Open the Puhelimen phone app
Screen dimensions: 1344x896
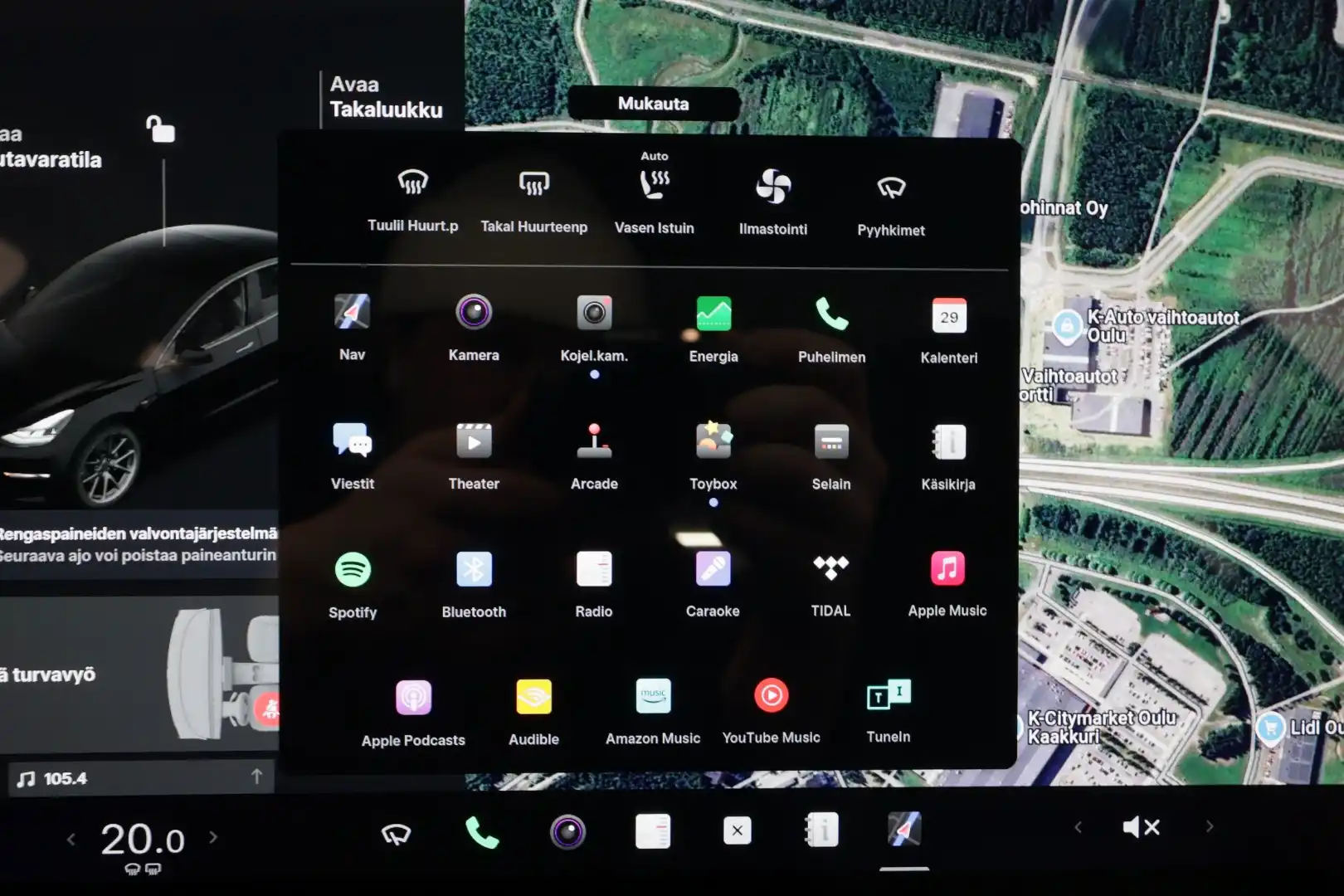[x=831, y=314]
